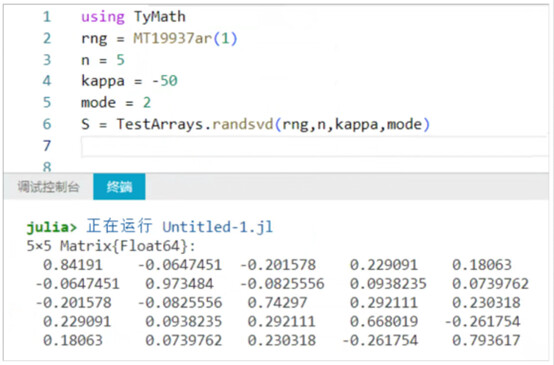Switch to the 调试控制台 tab
Viewport: 554px width, 365px height.
(48, 187)
